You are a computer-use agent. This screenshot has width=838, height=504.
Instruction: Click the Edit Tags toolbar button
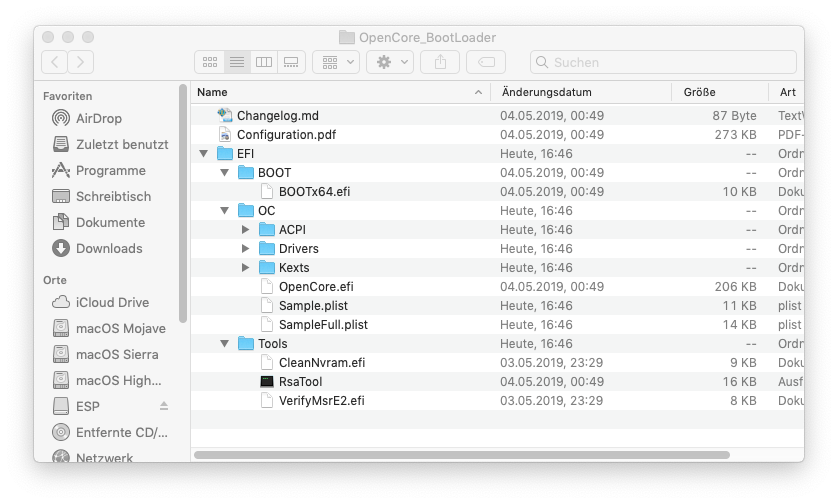(x=486, y=62)
